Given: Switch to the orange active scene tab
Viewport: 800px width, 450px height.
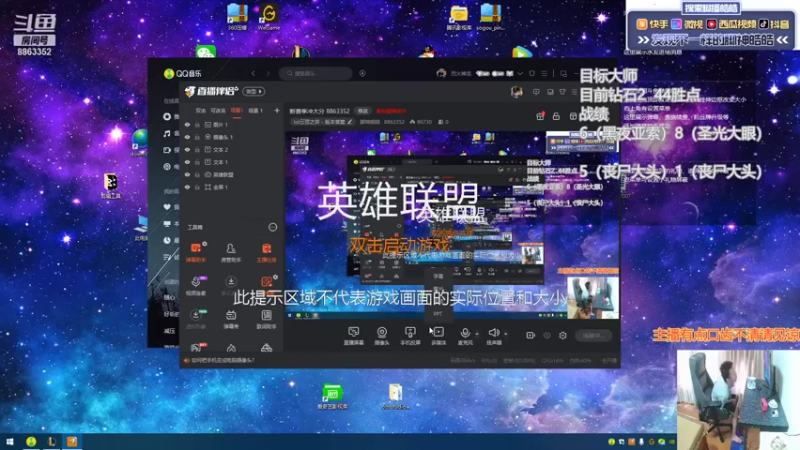Looking at the screenshot, I should coord(236,110).
